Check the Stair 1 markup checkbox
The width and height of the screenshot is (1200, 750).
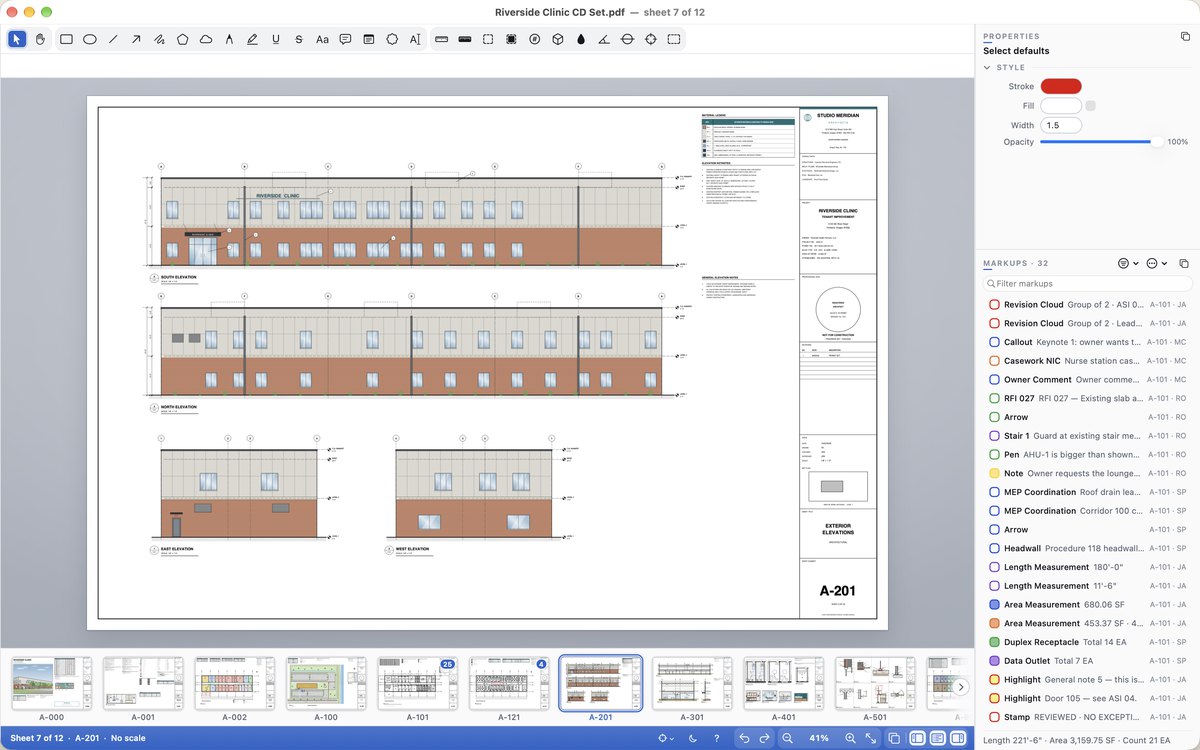(994, 436)
